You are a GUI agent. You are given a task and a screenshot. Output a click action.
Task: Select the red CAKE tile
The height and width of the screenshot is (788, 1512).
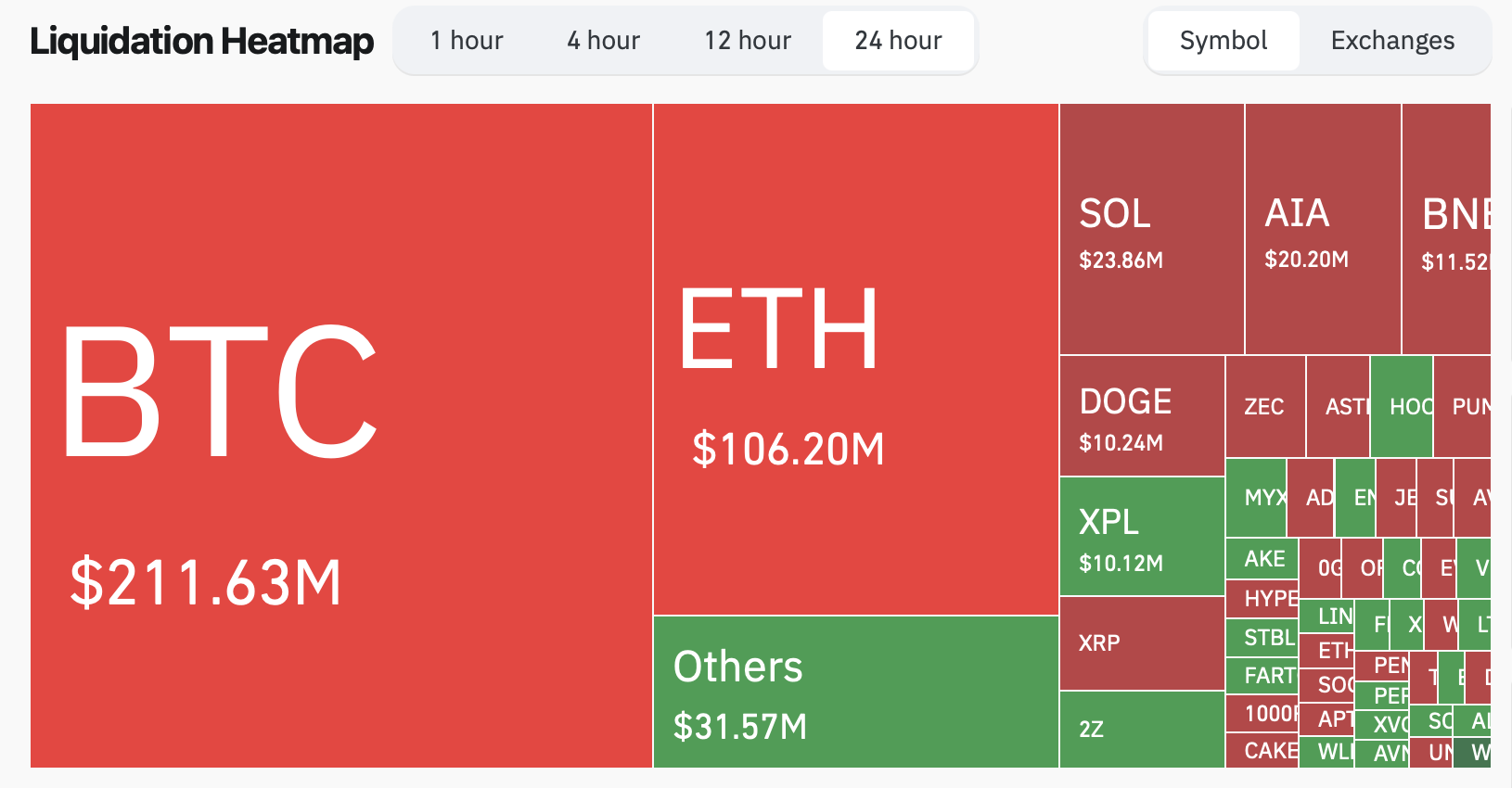pos(1262,751)
